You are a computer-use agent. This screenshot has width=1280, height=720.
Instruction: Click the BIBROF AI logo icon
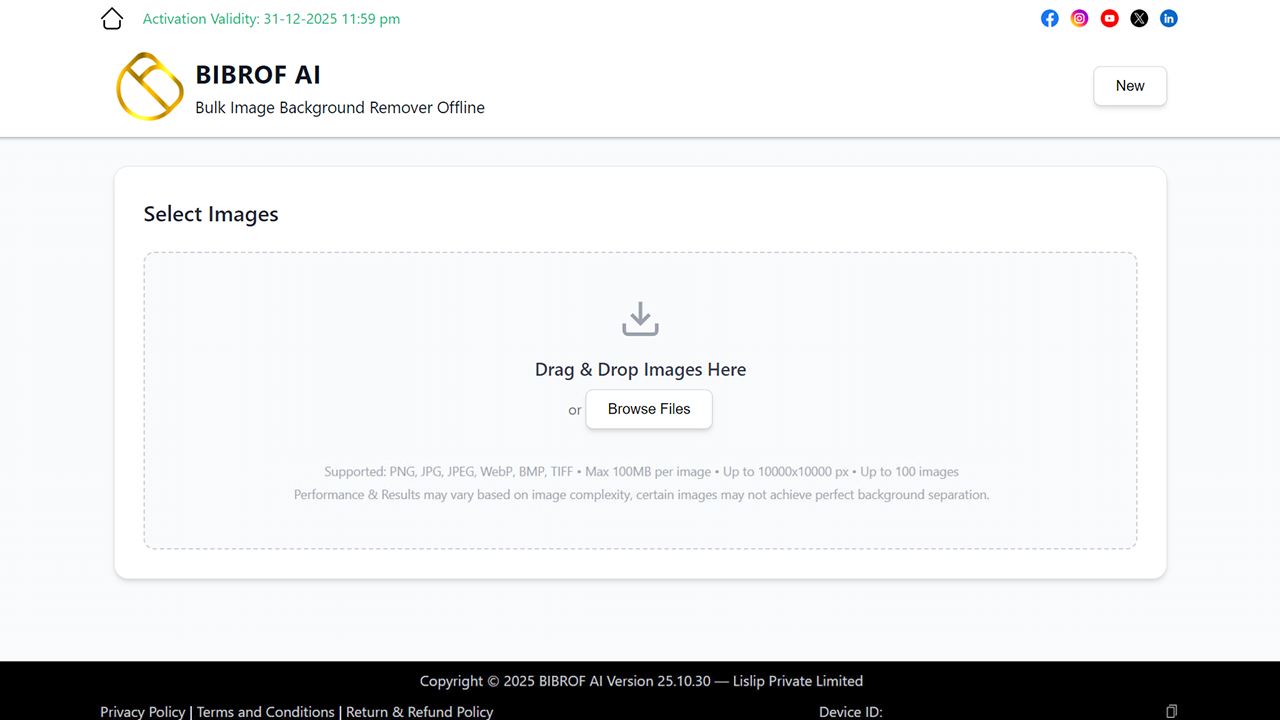[150, 86]
